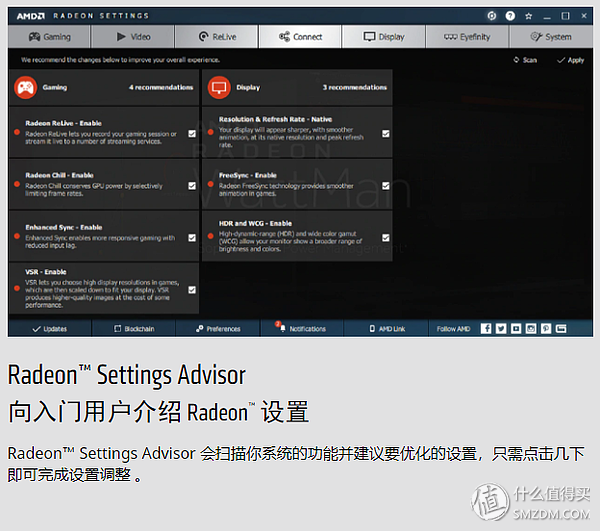Open Blockchain in bottom bar
The width and height of the screenshot is (600, 531).
(x=134, y=329)
